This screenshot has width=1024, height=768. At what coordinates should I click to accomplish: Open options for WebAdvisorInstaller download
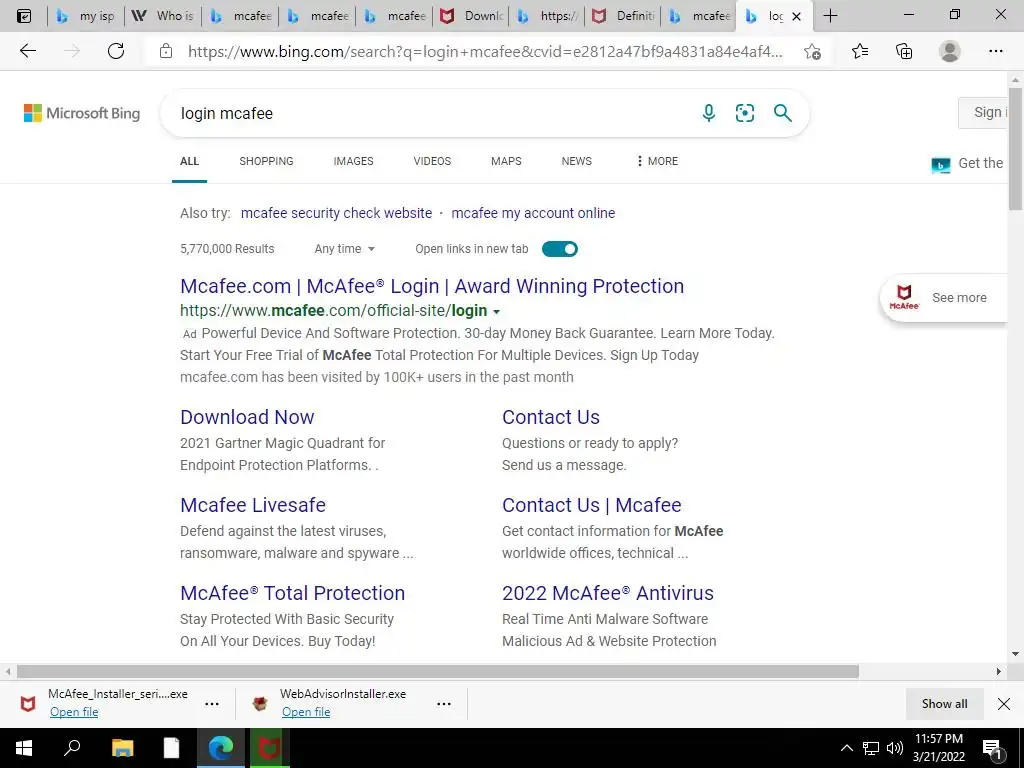444,704
